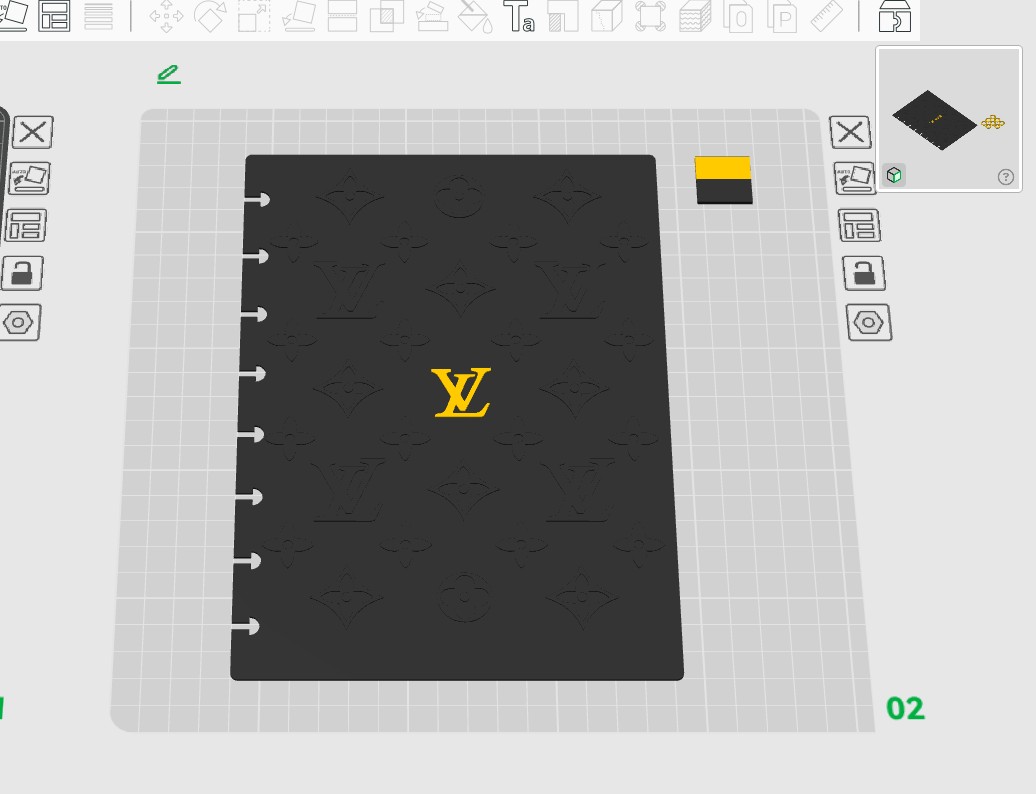This screenshot has height=794, width=1036.
Task: Click the square with corner circles tool
Action: (x=650, y=16)
